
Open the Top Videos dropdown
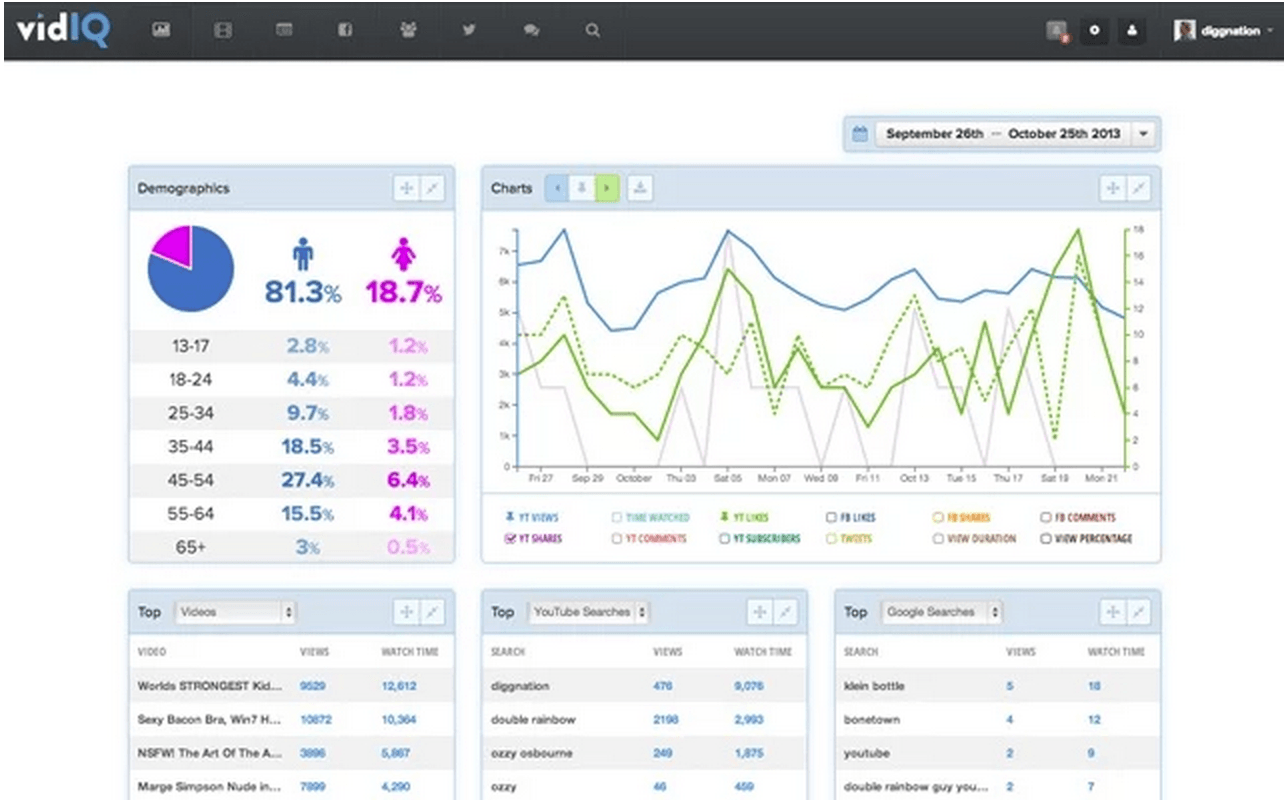click(236, 612)
